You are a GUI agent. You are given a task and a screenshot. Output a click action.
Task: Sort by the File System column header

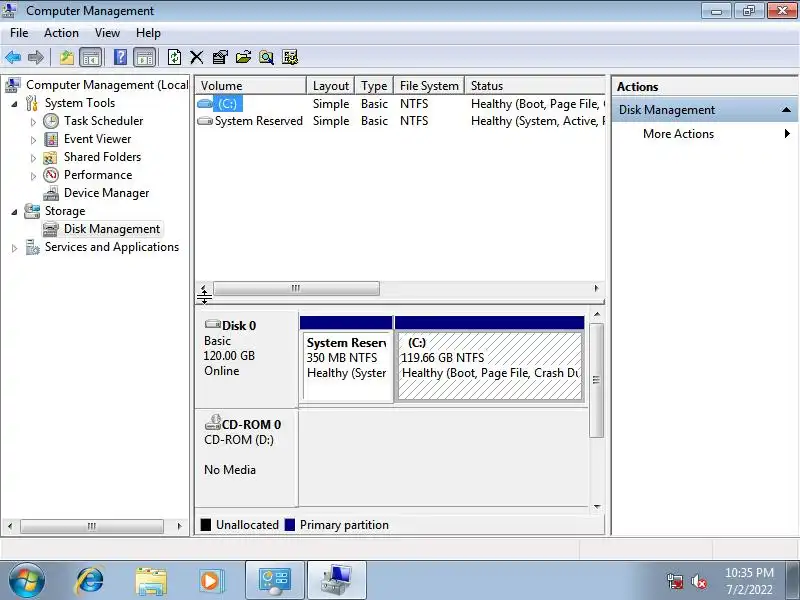click(429, 86)
